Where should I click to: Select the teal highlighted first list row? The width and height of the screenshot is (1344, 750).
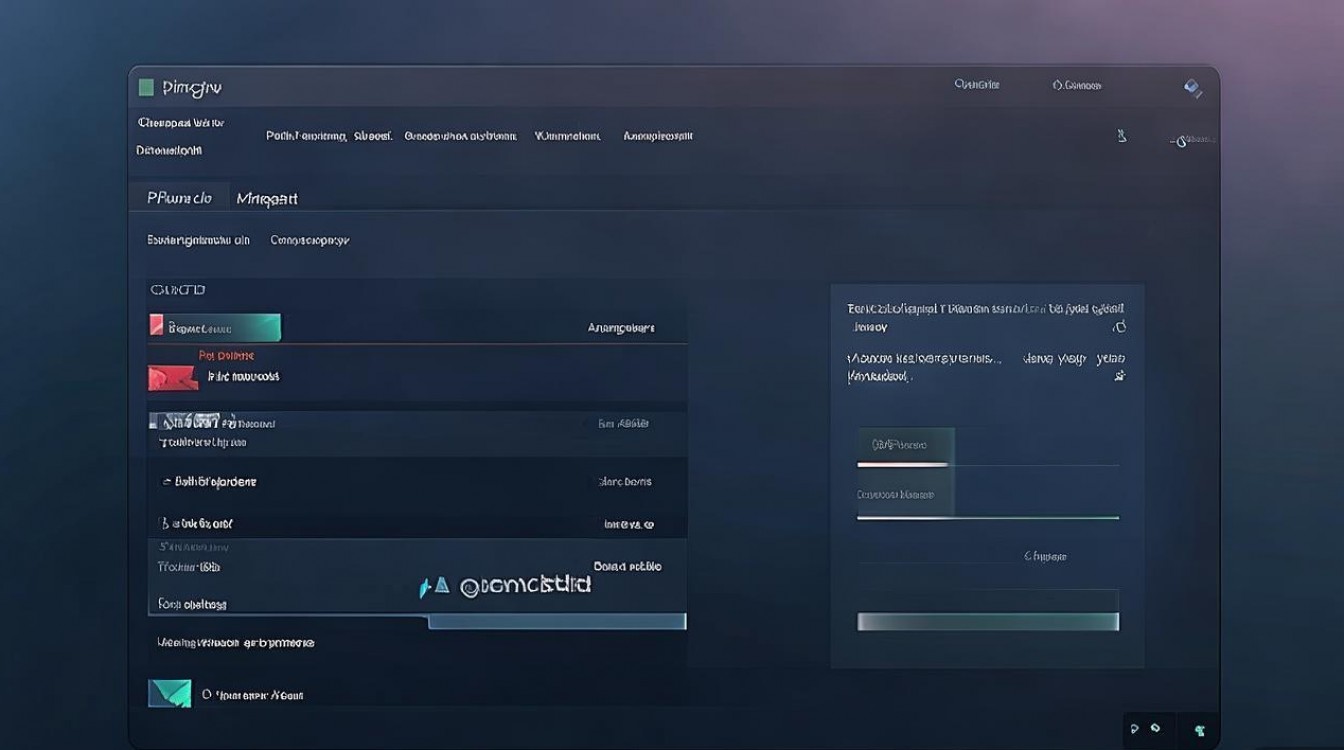[215, 327]
